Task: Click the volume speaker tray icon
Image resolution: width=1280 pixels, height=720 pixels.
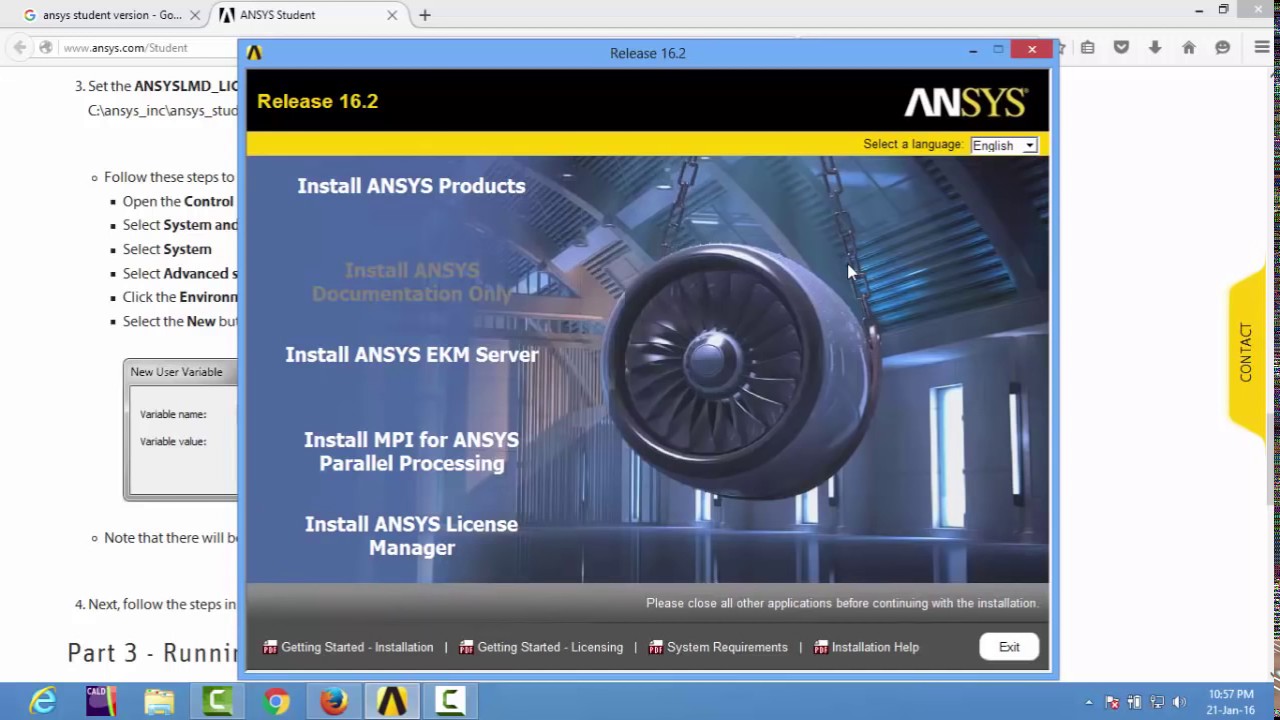Action: (1179, 702)
